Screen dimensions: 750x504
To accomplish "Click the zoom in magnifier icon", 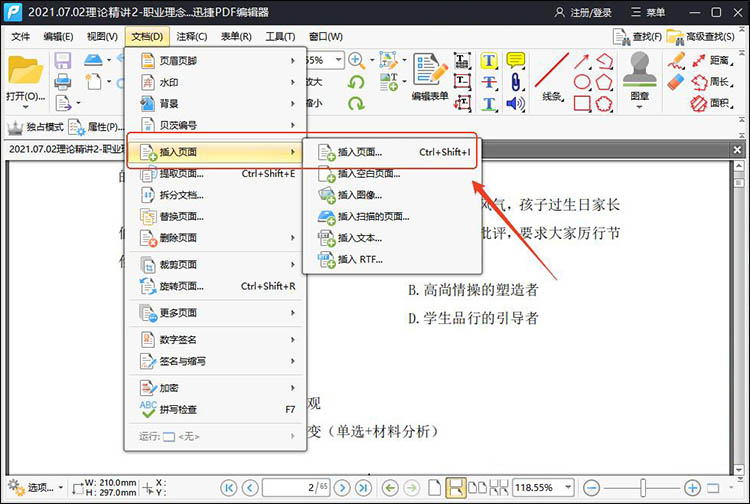I will pos(356,60).
